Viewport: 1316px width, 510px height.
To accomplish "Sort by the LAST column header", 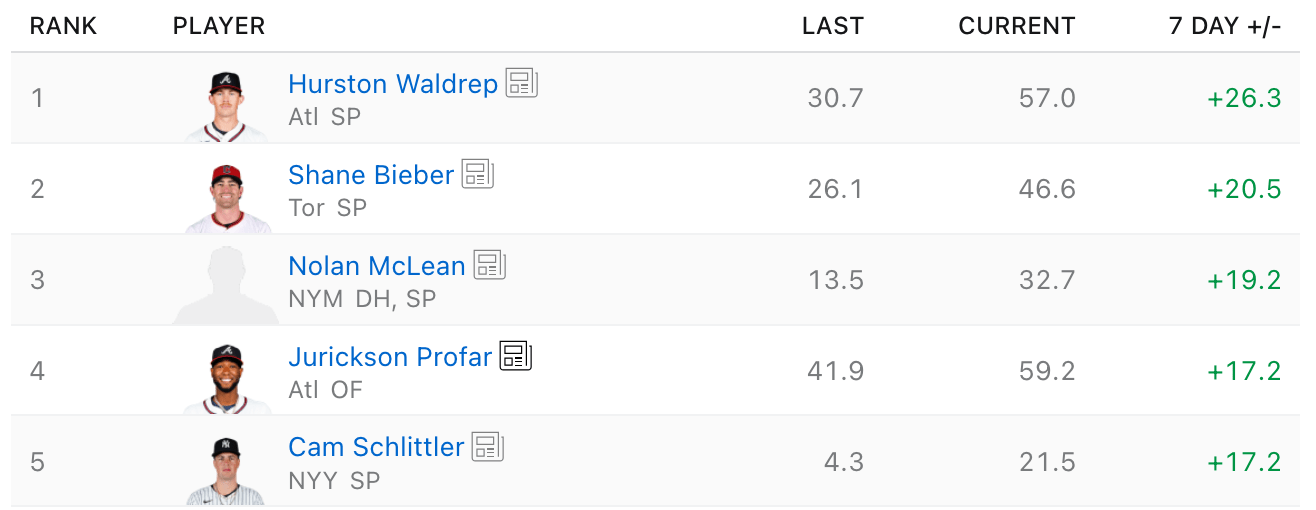I will tap(833, 27).
